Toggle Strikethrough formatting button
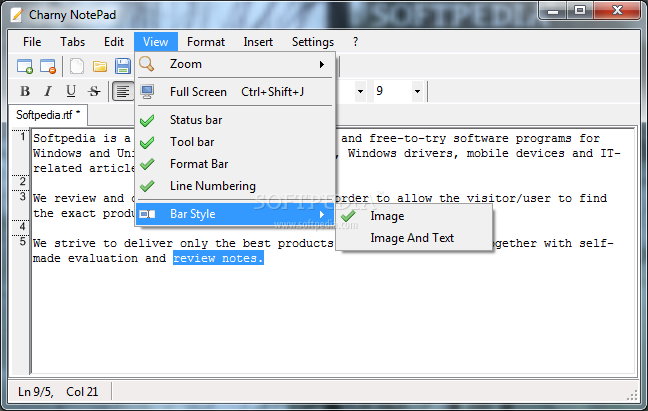The image size is (648, 411). click(94, 91)
